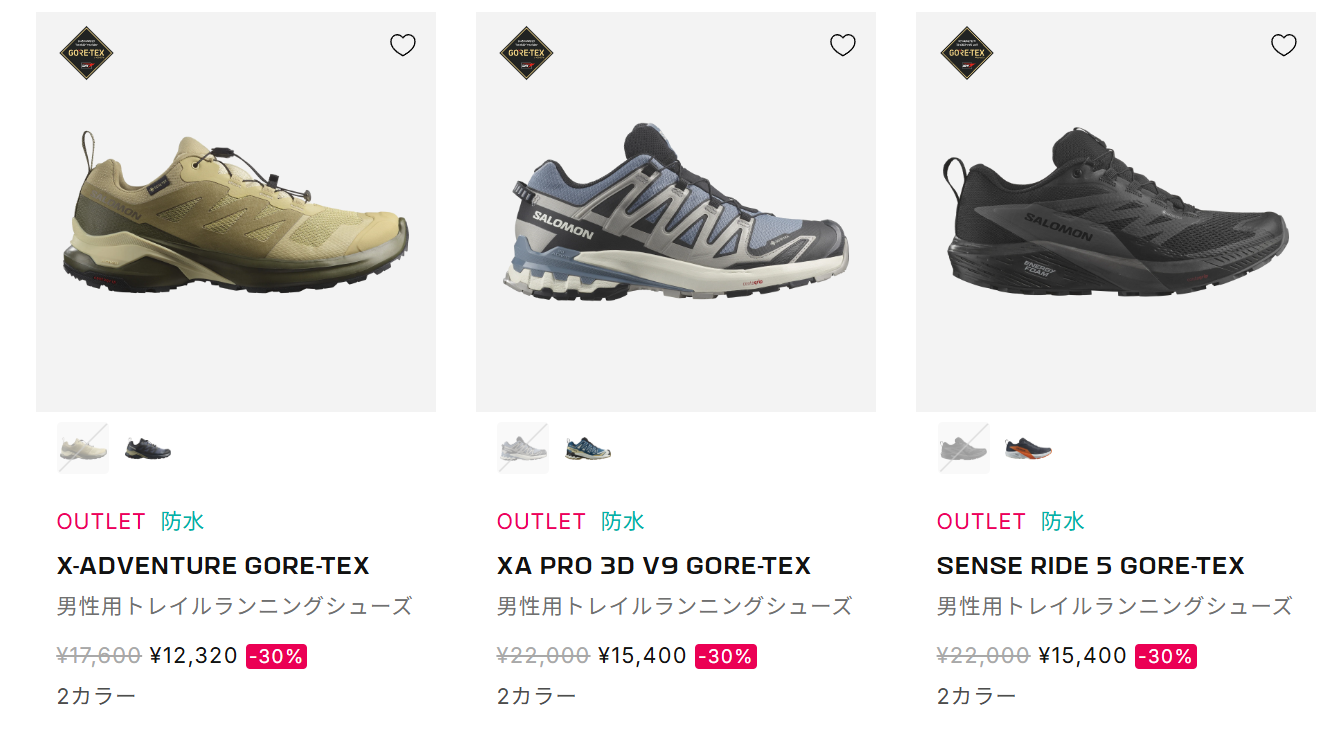Viewport: 1330px width, 750px height.
Task: Choose the blue-green XA Pro 3D color swatch
Action: [588, 449]
